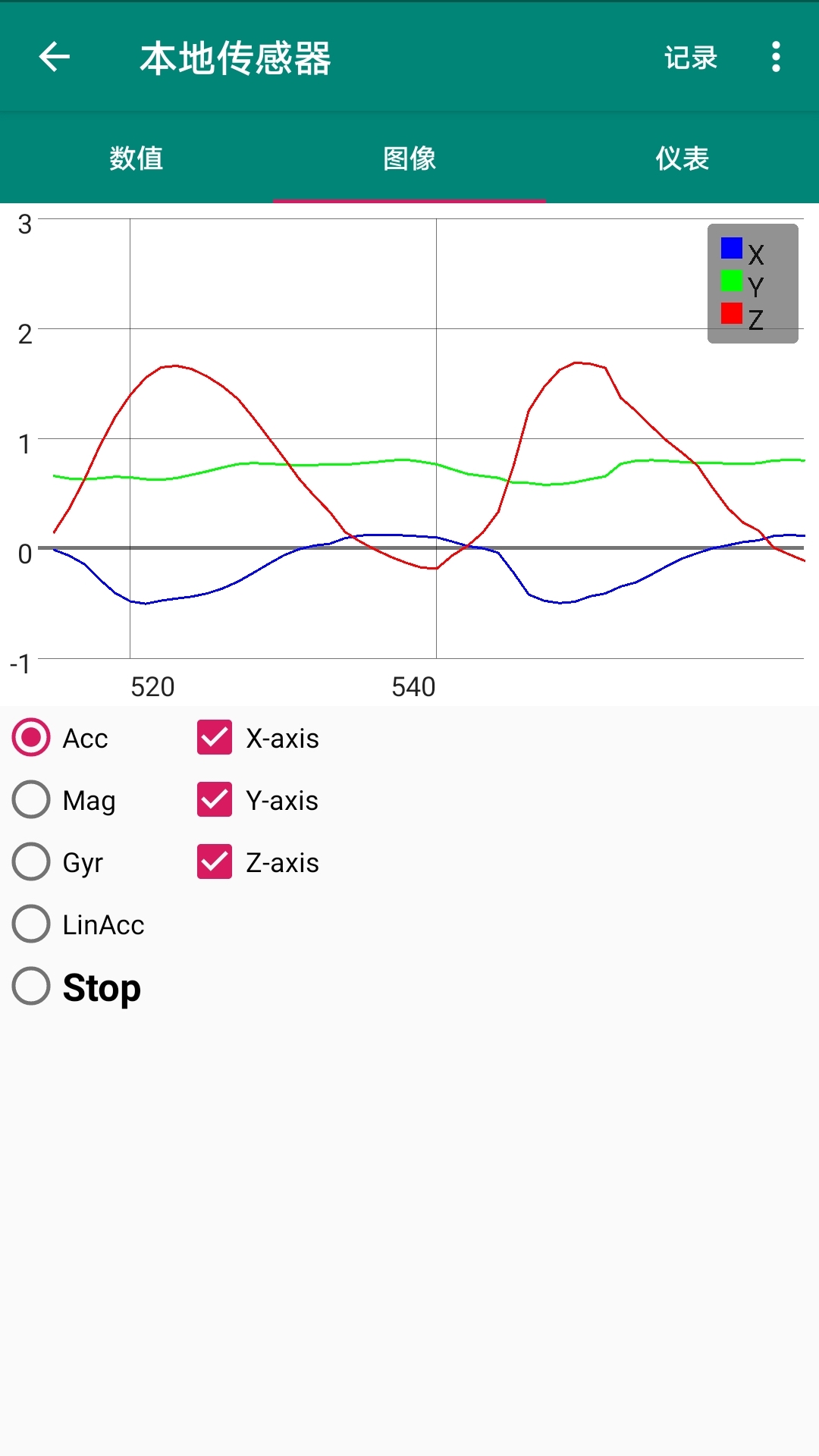Uncheck the X-axis checkbox
819x1456 pixels.
point(215,737)
